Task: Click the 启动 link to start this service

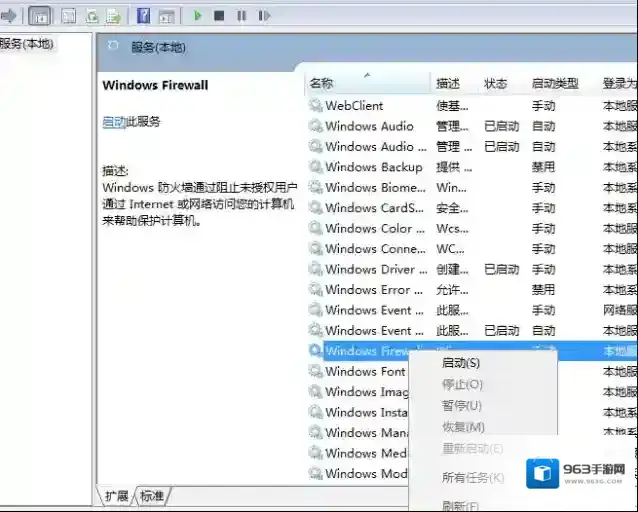Action: (x=113, y=122)
